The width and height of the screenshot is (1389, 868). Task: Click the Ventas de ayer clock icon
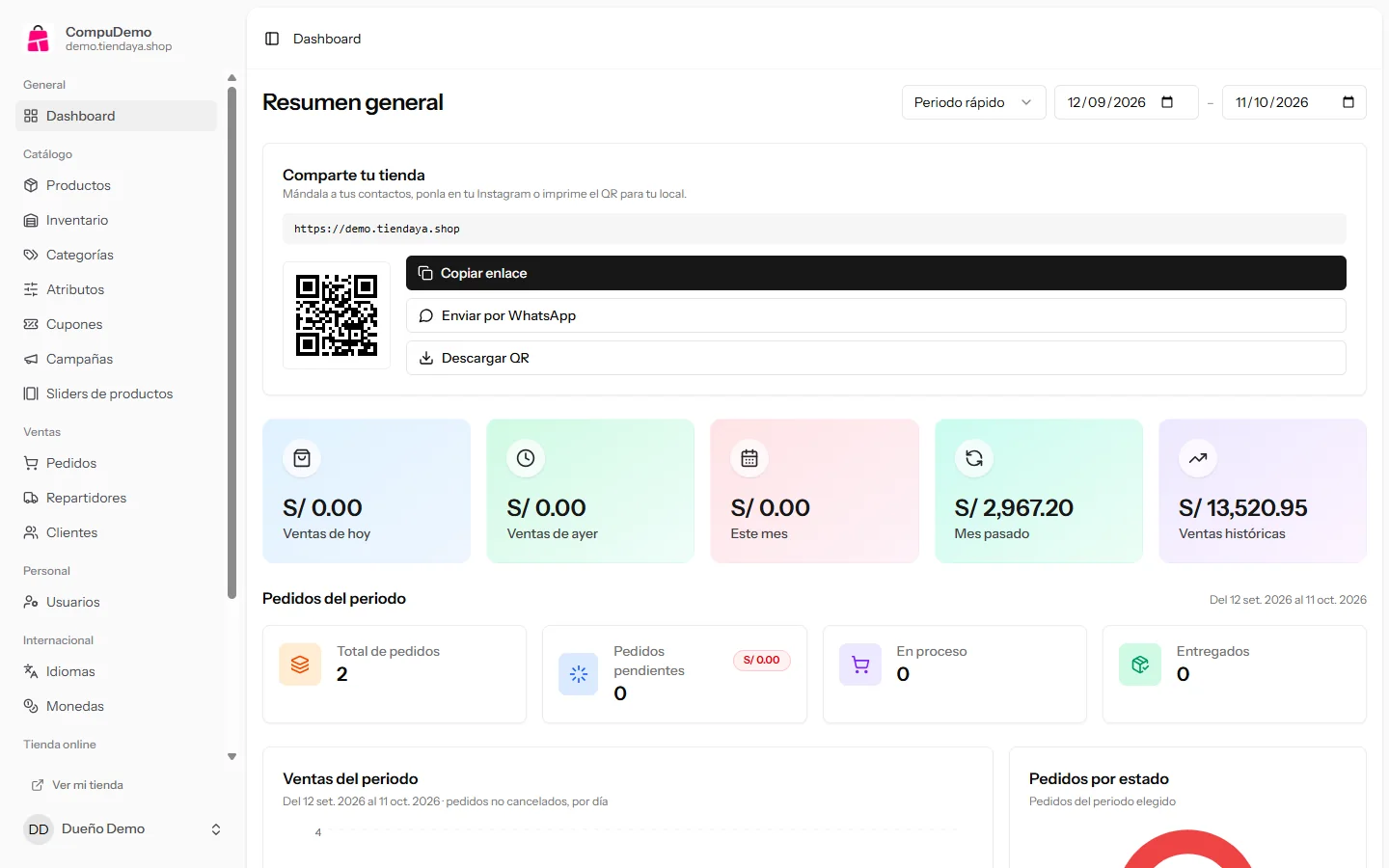pos(526,458)
